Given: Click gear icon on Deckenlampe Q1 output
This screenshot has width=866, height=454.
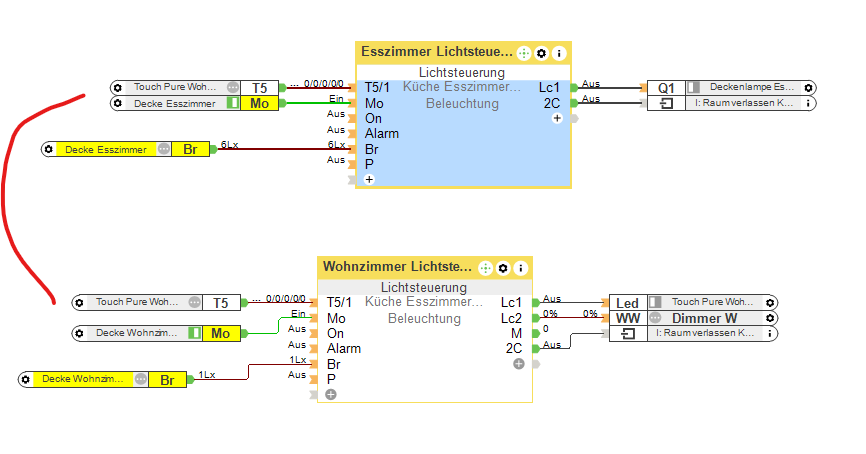Looking at the screenshot, I should click(809, 88).
